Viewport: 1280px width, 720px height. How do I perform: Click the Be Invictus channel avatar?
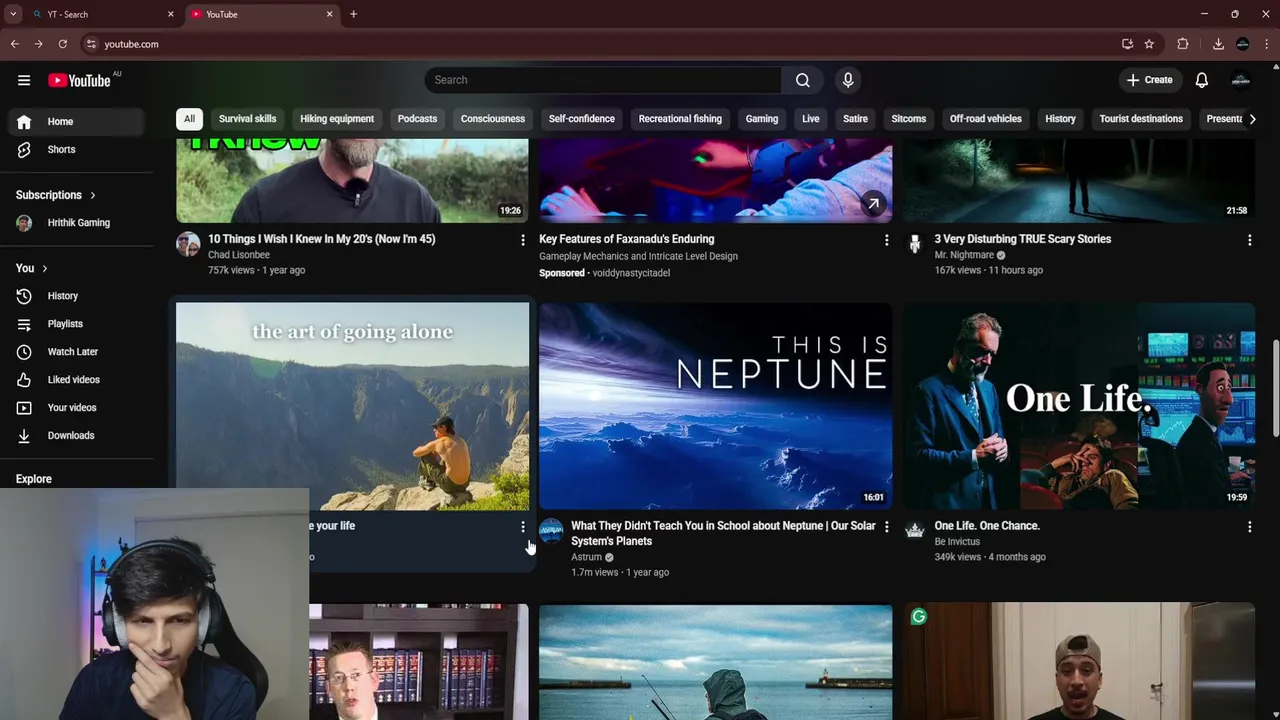tap(915, 531)
